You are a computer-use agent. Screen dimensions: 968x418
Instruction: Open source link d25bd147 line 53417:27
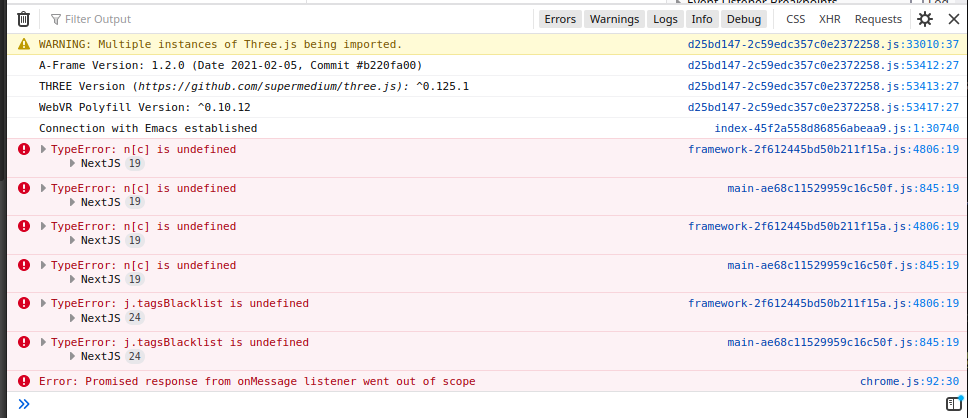[824, 107]
